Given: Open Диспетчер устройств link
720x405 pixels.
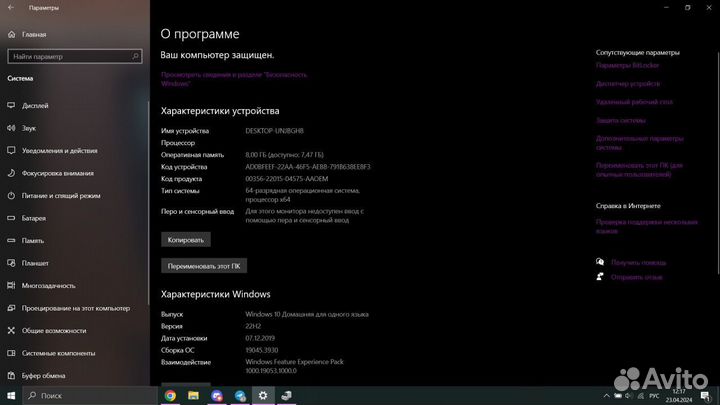Looking at the screenshot, I should pos(628,84).
